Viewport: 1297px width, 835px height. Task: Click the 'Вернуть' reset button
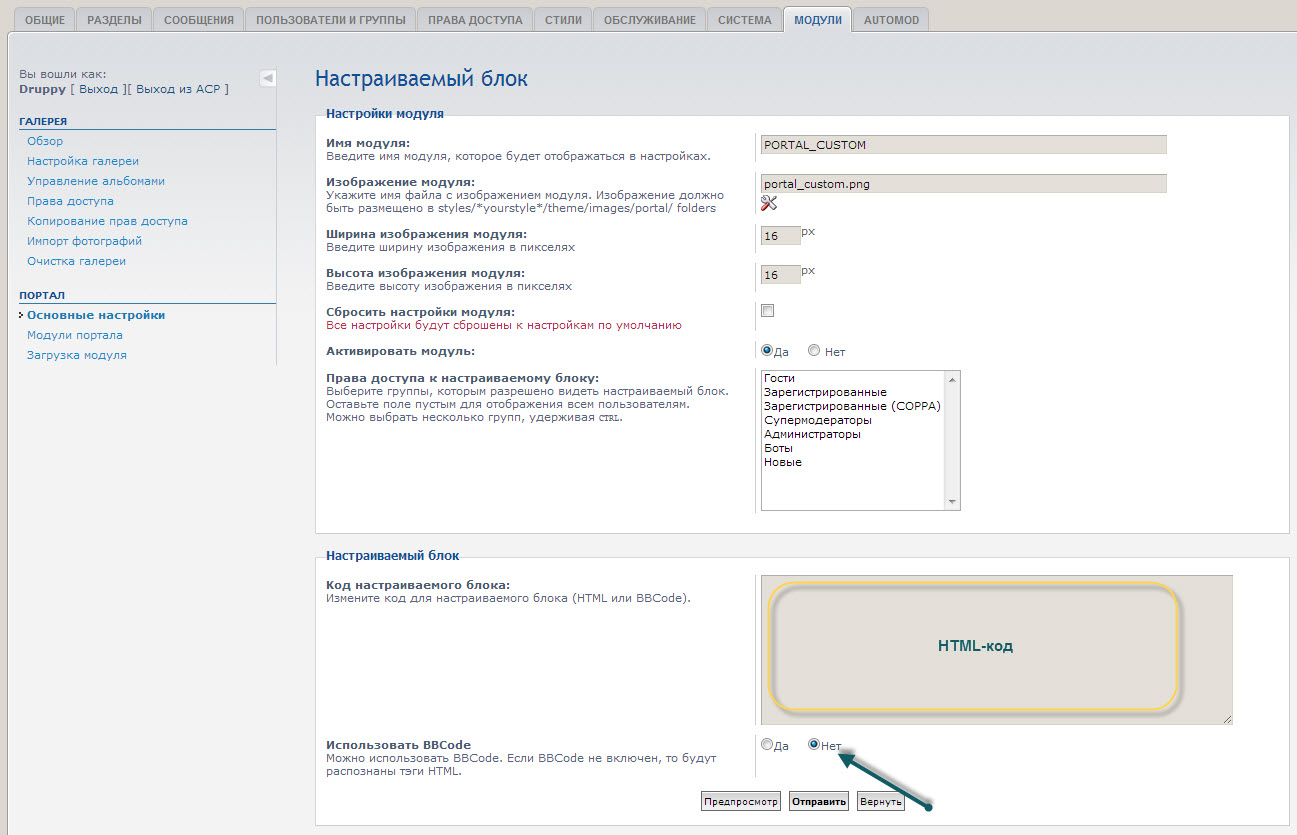tap(881, 802)
